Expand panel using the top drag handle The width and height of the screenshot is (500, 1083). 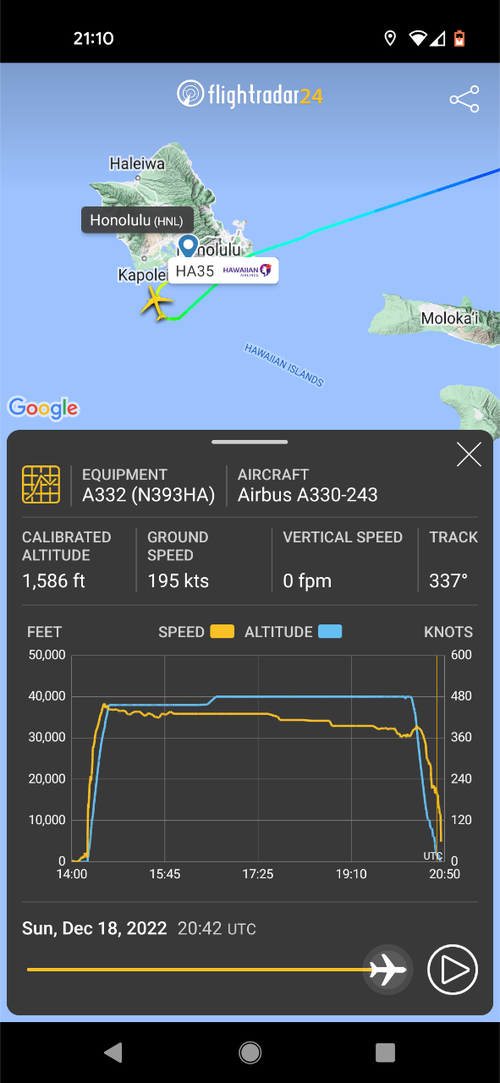(x=250, y=442)
